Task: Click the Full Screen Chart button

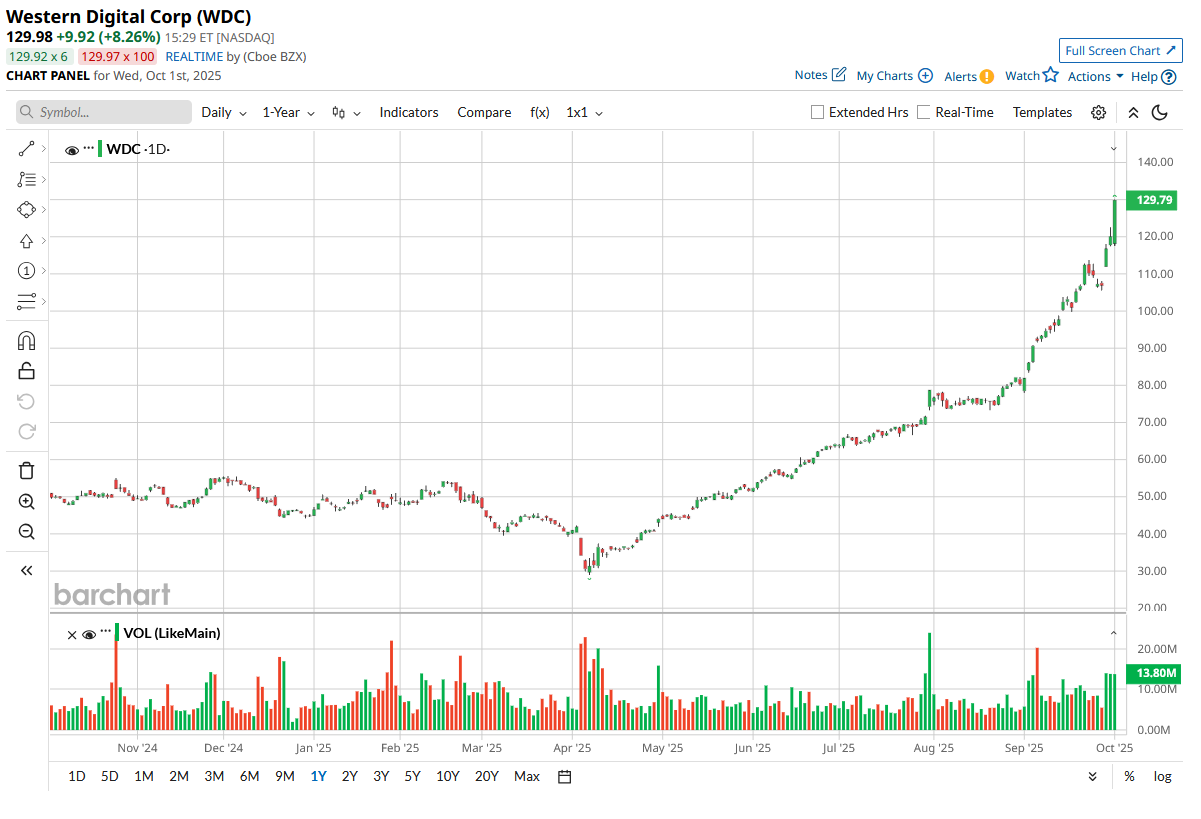Action: [x=1120, y=51]
